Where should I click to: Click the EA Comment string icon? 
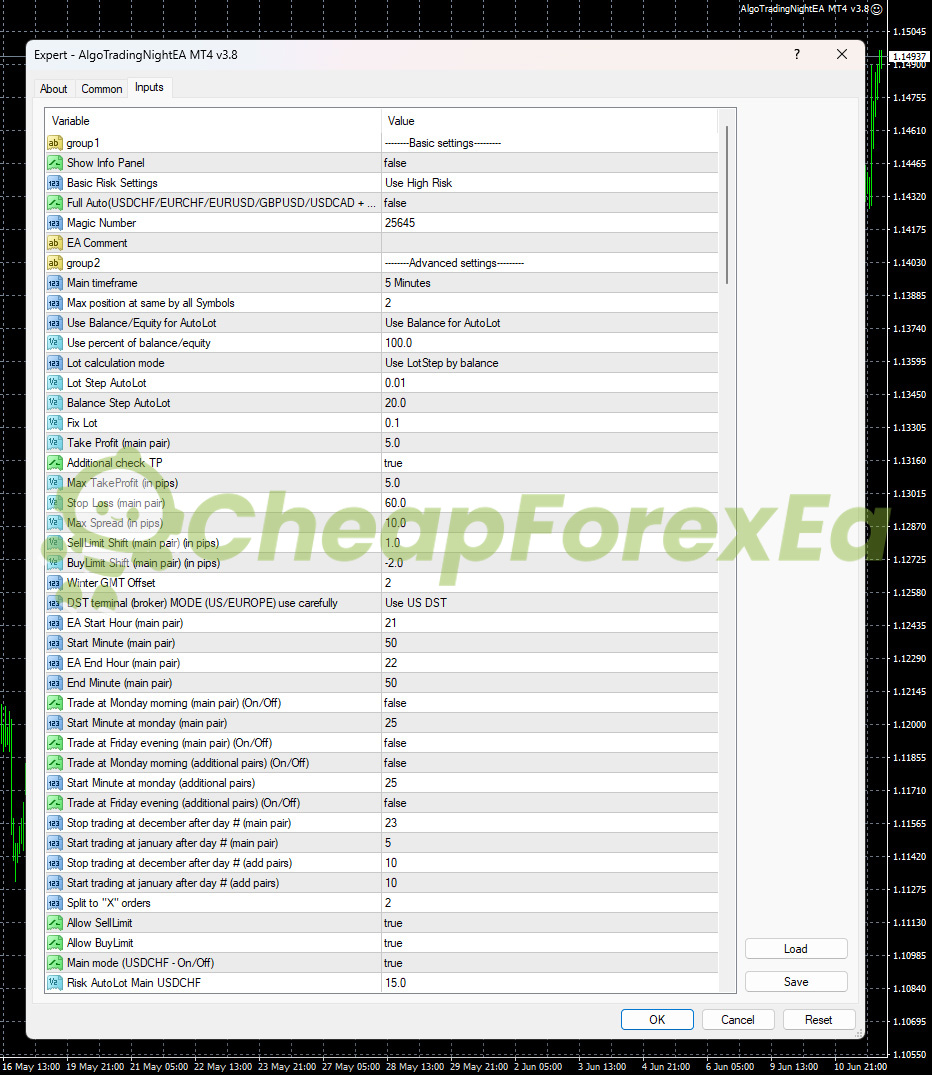click(55, 243)
